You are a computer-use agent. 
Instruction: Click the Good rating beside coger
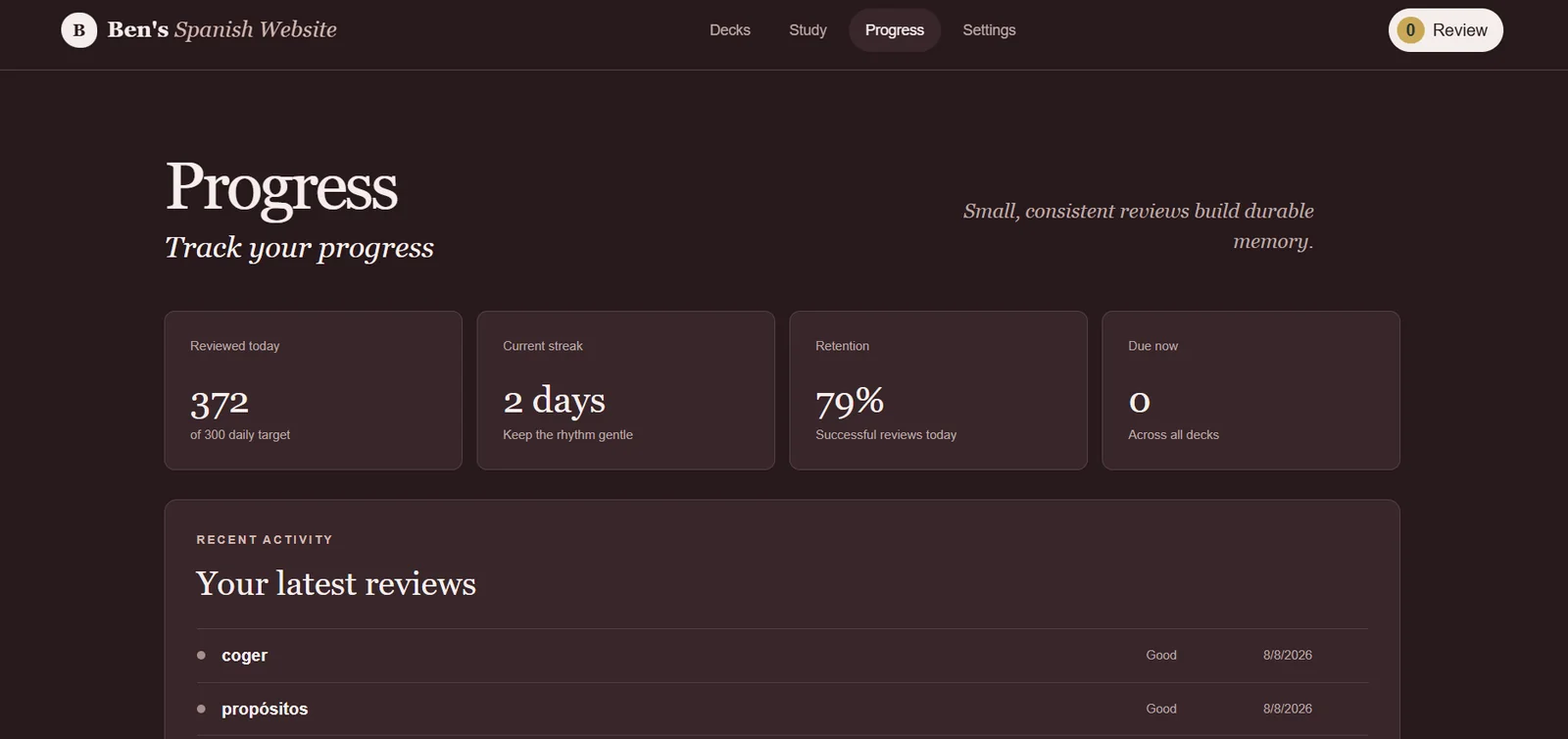tap(1161, 655)
